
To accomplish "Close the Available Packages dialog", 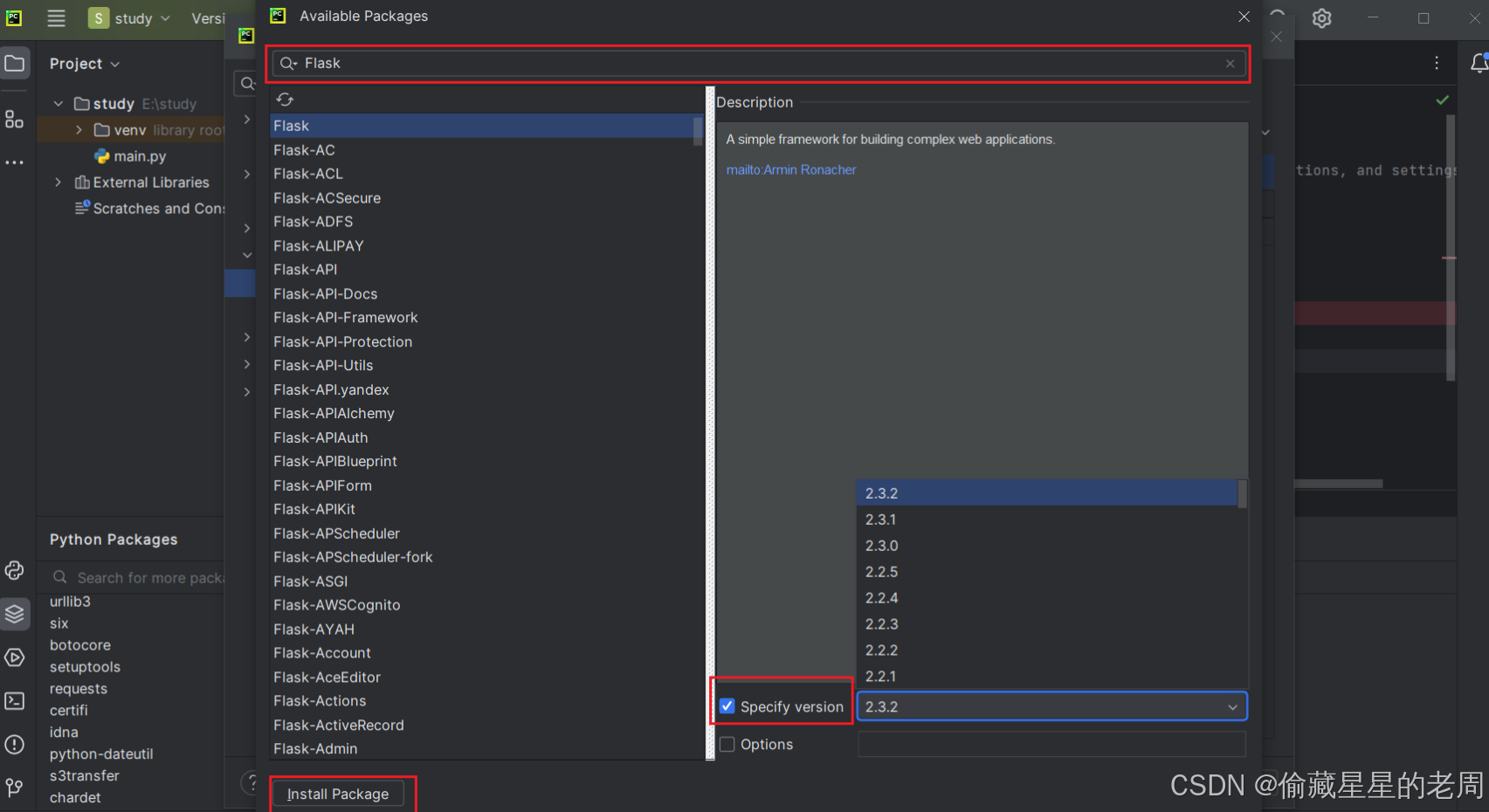I will 1244,17.
